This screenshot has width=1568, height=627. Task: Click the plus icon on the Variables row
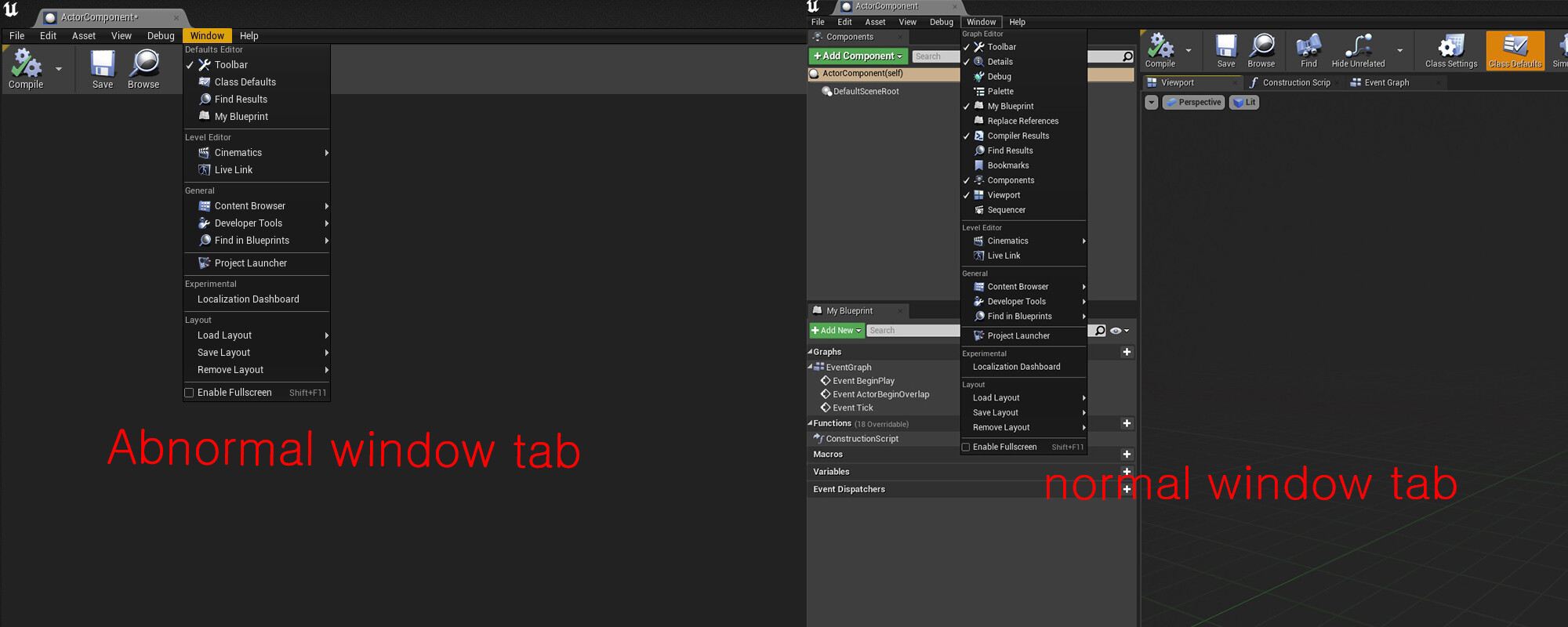pos(1127,472)
